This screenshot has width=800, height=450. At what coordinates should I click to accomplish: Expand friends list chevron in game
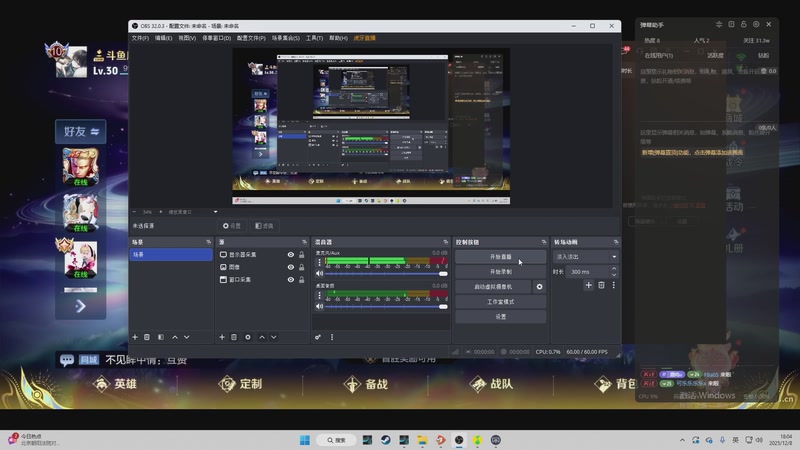pos(80,306)
